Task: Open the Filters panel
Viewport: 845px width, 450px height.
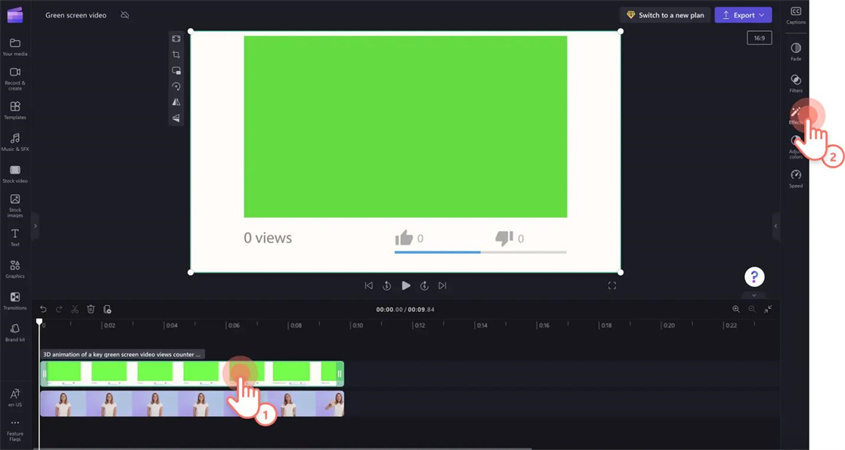Action: coord(796,83)
